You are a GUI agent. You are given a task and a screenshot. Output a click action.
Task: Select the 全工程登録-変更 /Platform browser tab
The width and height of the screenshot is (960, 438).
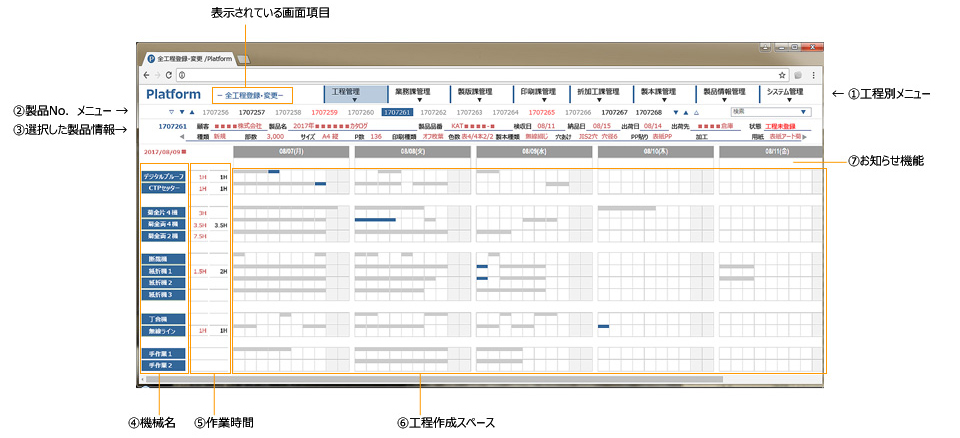click(189, 59)
